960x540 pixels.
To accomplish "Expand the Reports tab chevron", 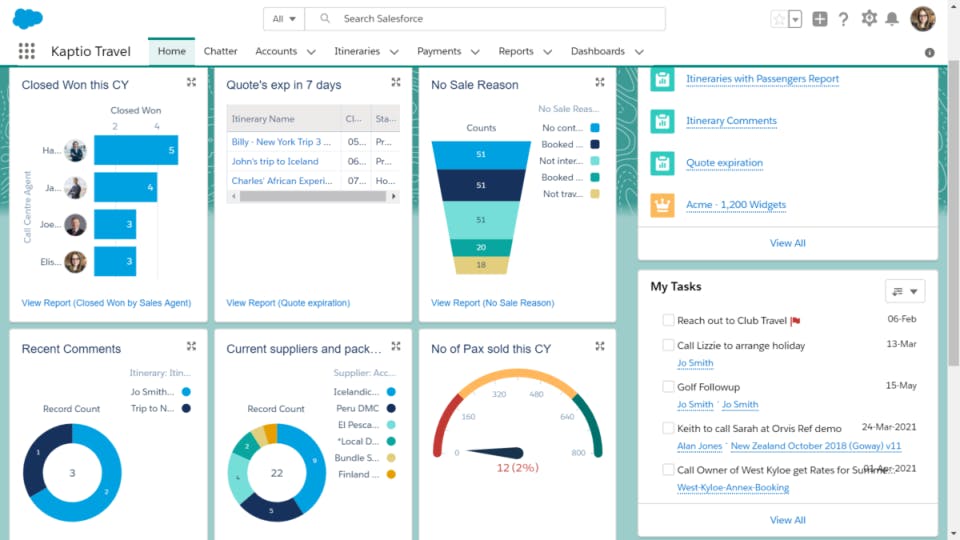I will (547, 52).
